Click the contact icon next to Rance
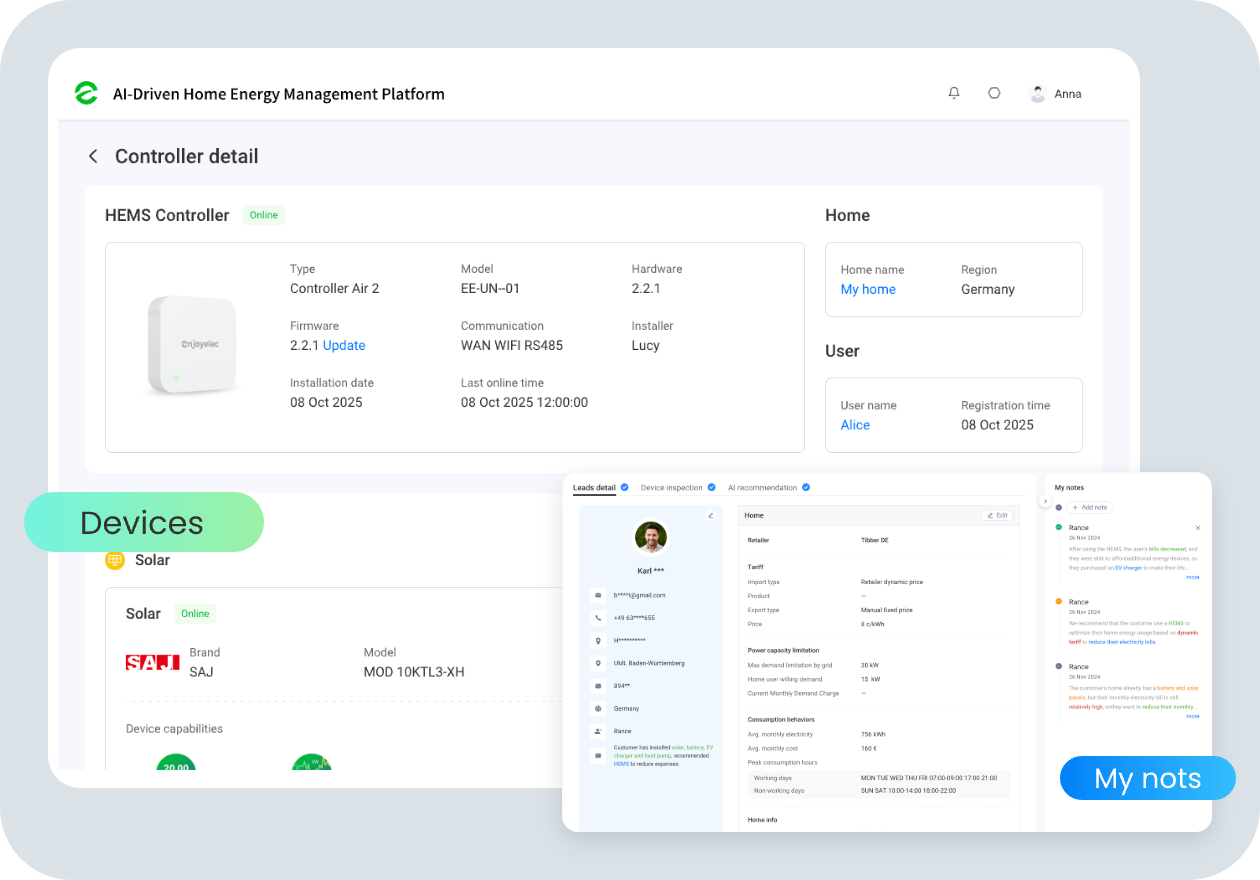This screenshot has height=880, width=1260. pos(596,731)
